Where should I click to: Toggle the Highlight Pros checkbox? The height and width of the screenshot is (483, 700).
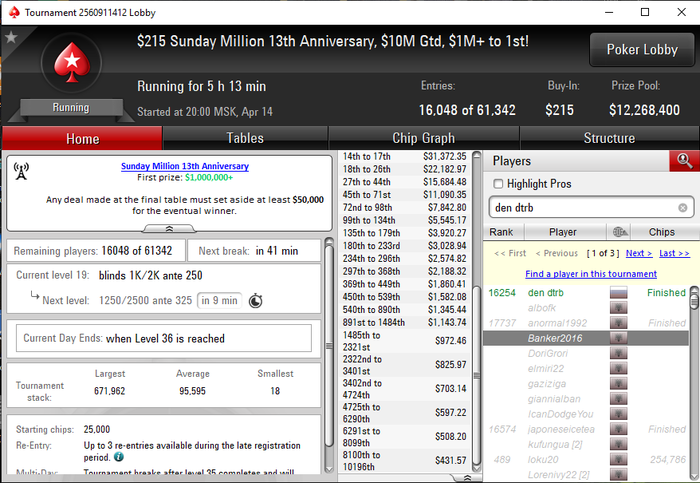498,184
